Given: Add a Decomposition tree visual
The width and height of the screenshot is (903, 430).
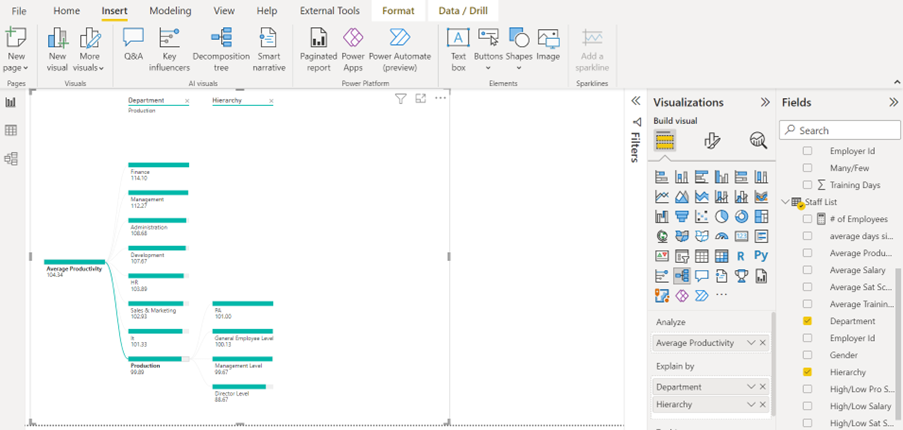Looking at the screenshot, I should click(x=220, y=45).
